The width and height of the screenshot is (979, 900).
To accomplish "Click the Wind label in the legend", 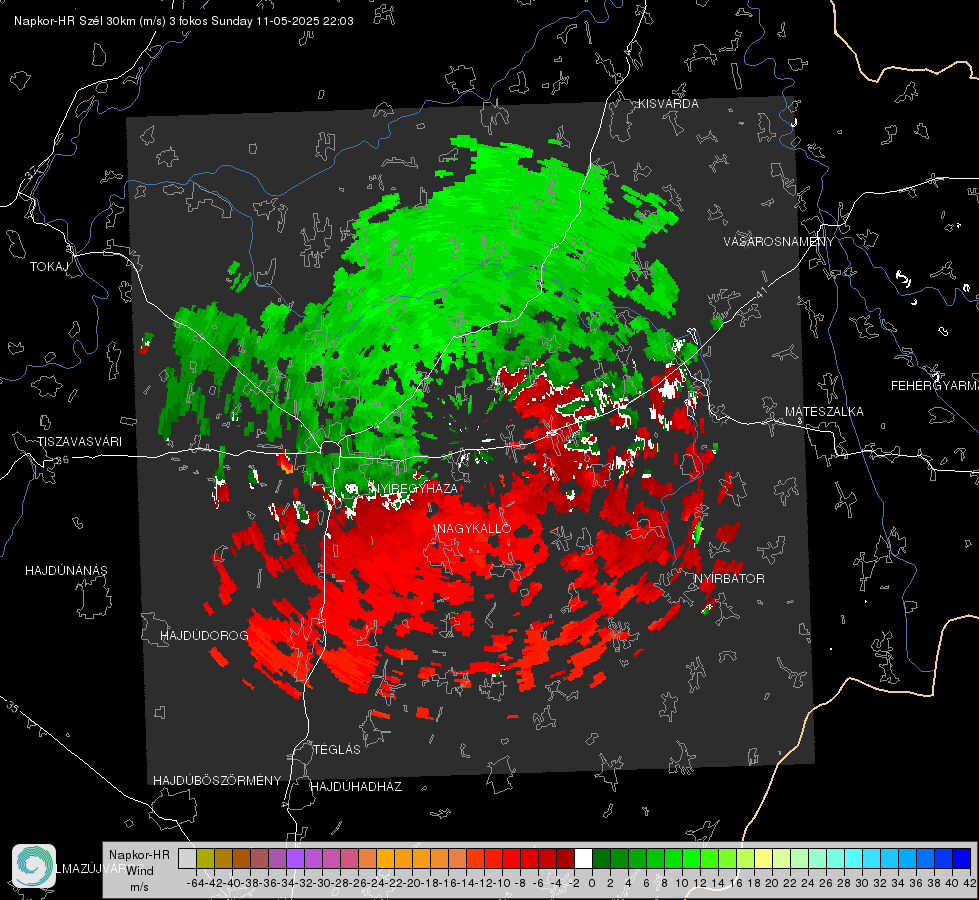I will click(x=140, y=870).
